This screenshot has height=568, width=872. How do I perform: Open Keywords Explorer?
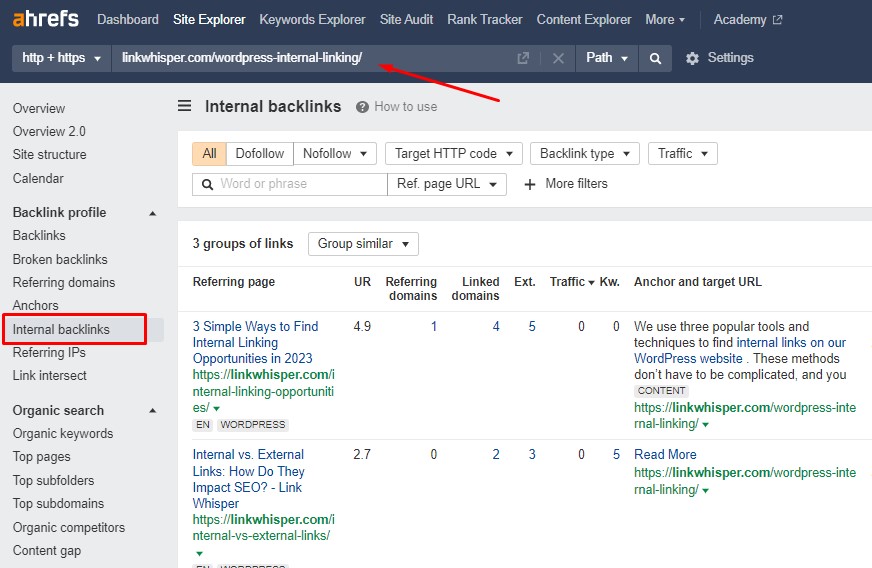point(312,19)
